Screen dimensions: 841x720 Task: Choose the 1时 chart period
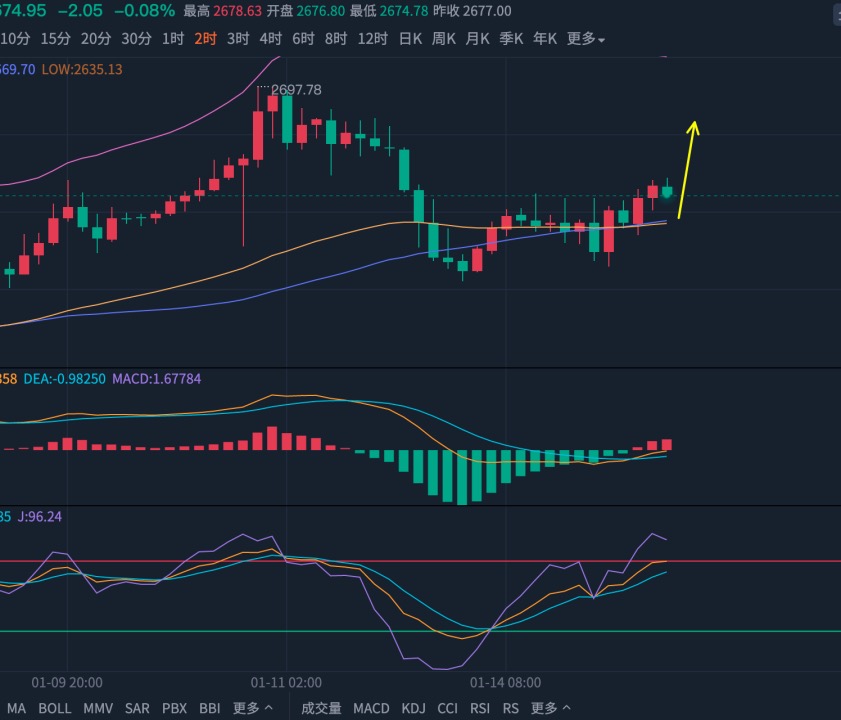(x=173, y=39)
